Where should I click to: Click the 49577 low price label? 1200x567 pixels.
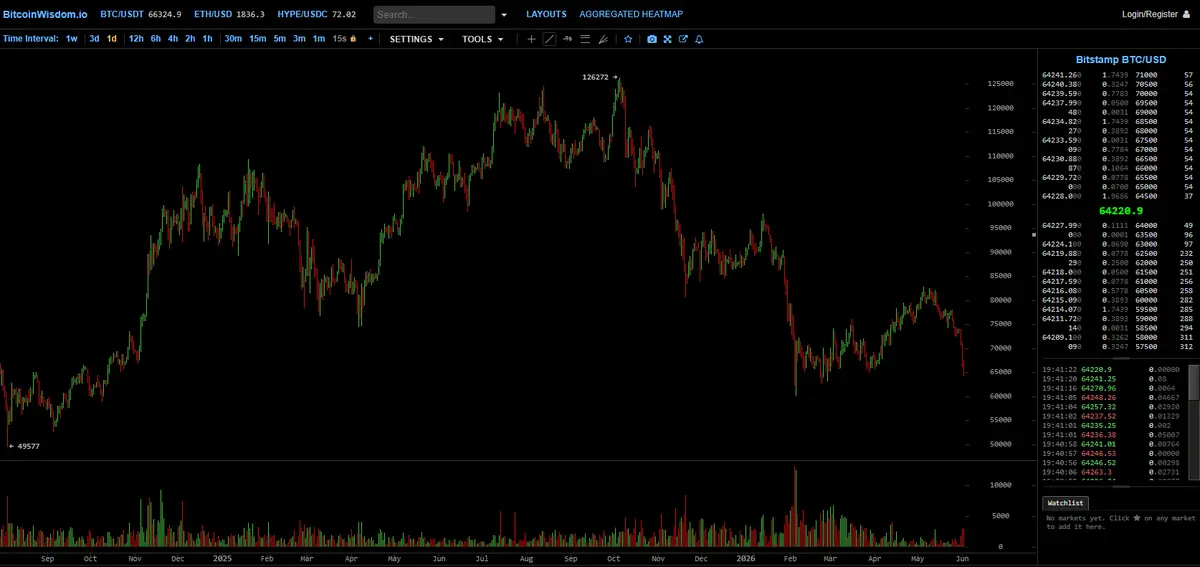(29, 446)
